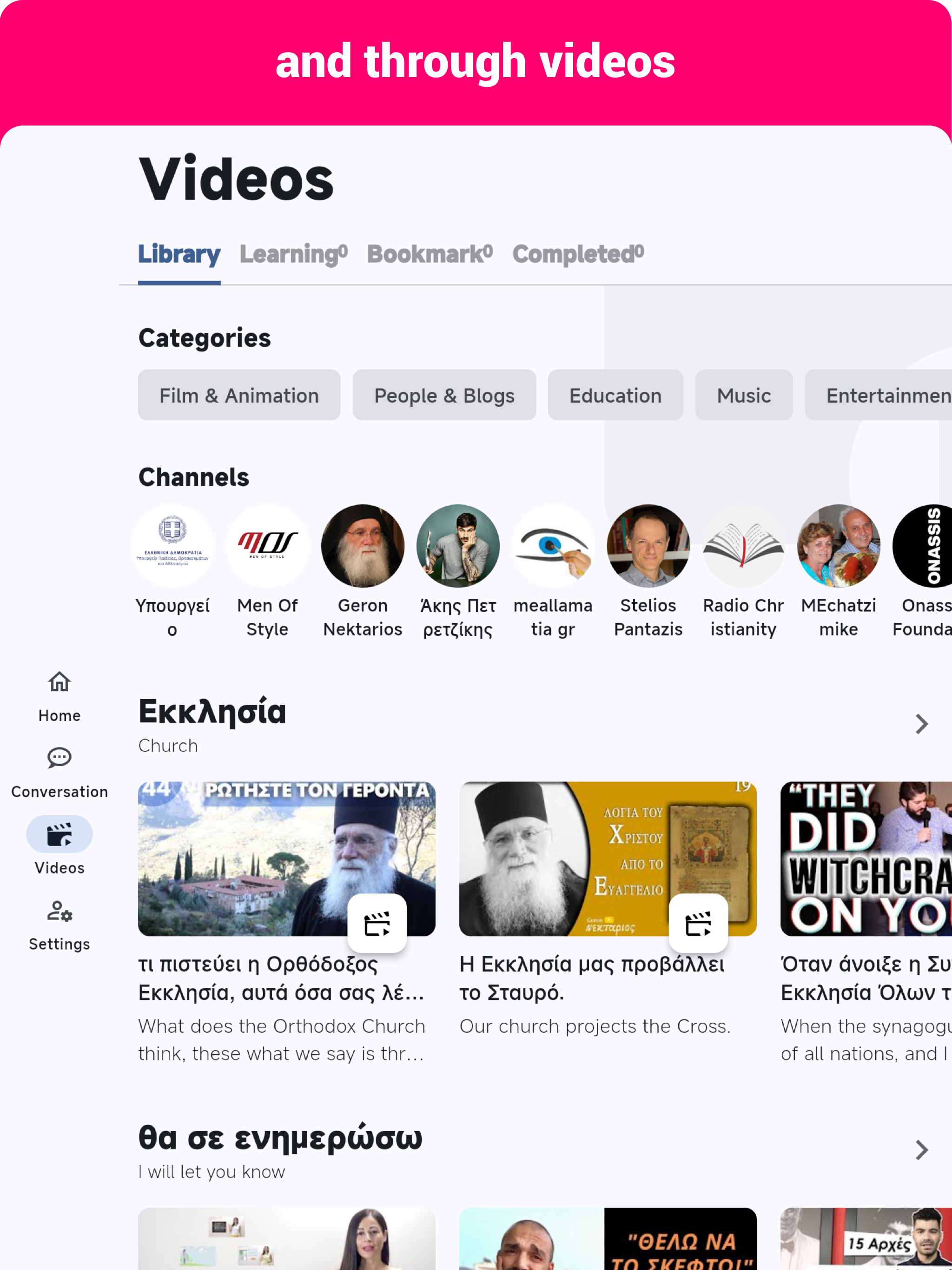
Task: Select the Videos clapperboard icon in sidebar
Action: point(59,833)
